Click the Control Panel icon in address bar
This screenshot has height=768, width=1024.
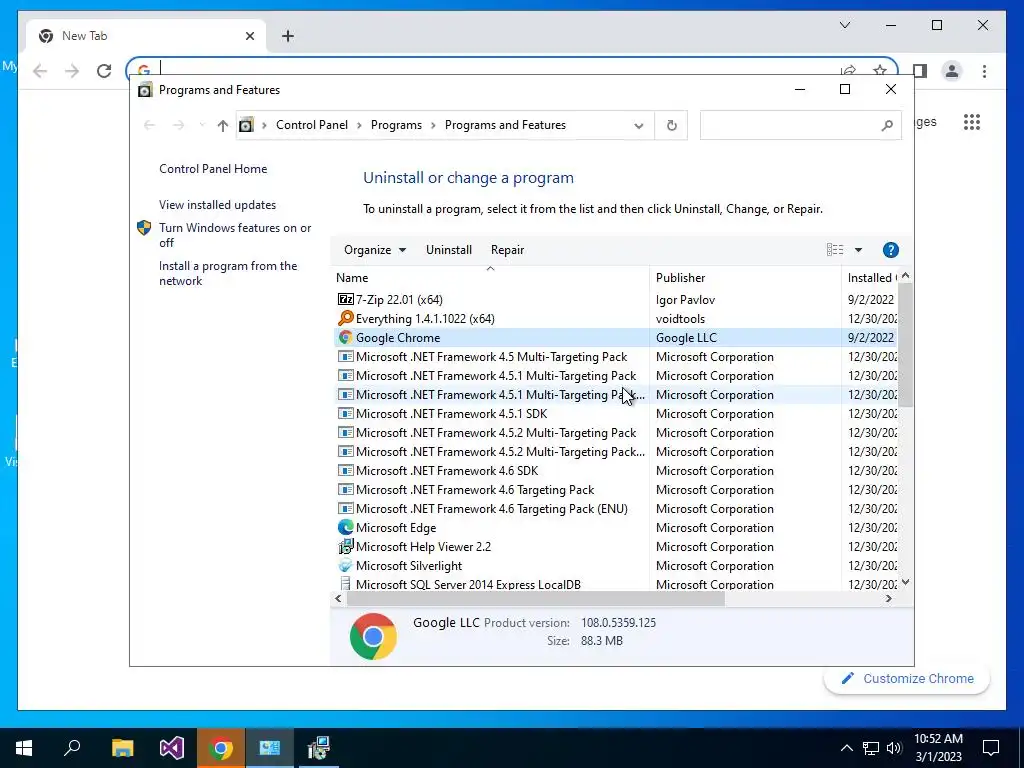(x=246, y=125)
